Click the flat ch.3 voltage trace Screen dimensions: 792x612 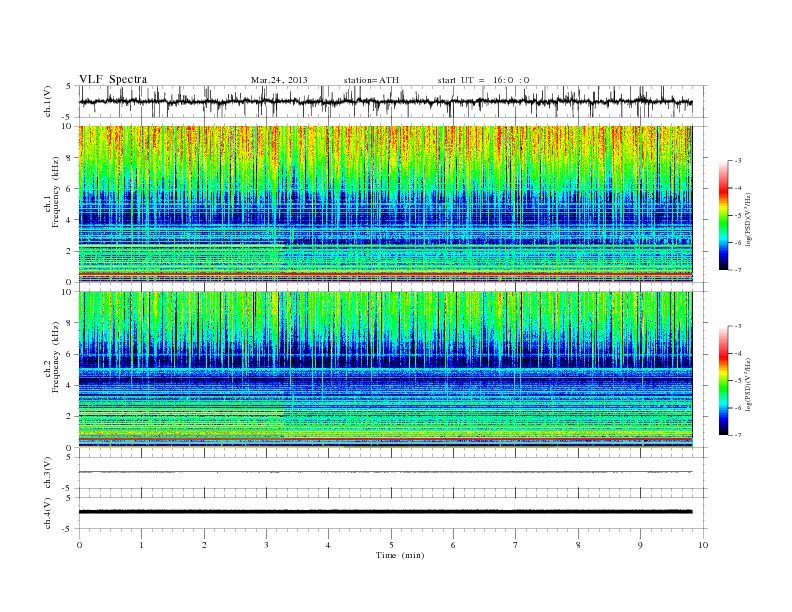click(385, 472)
